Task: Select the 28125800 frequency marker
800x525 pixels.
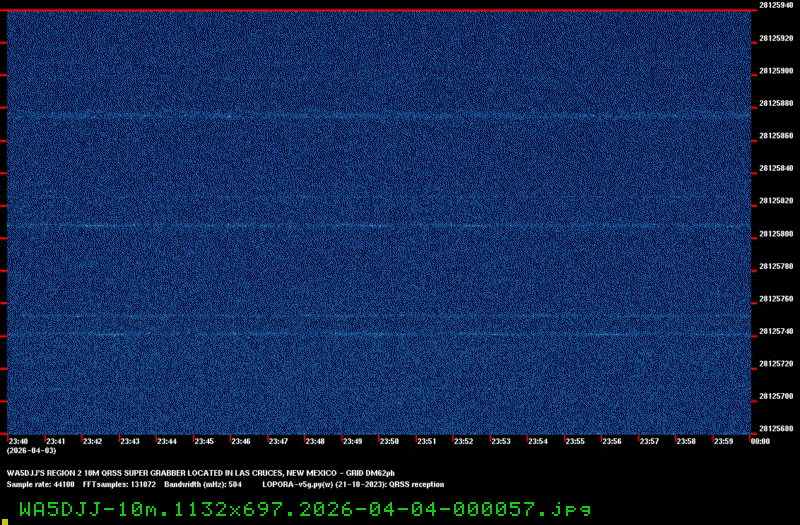Action: pos(776,234)
